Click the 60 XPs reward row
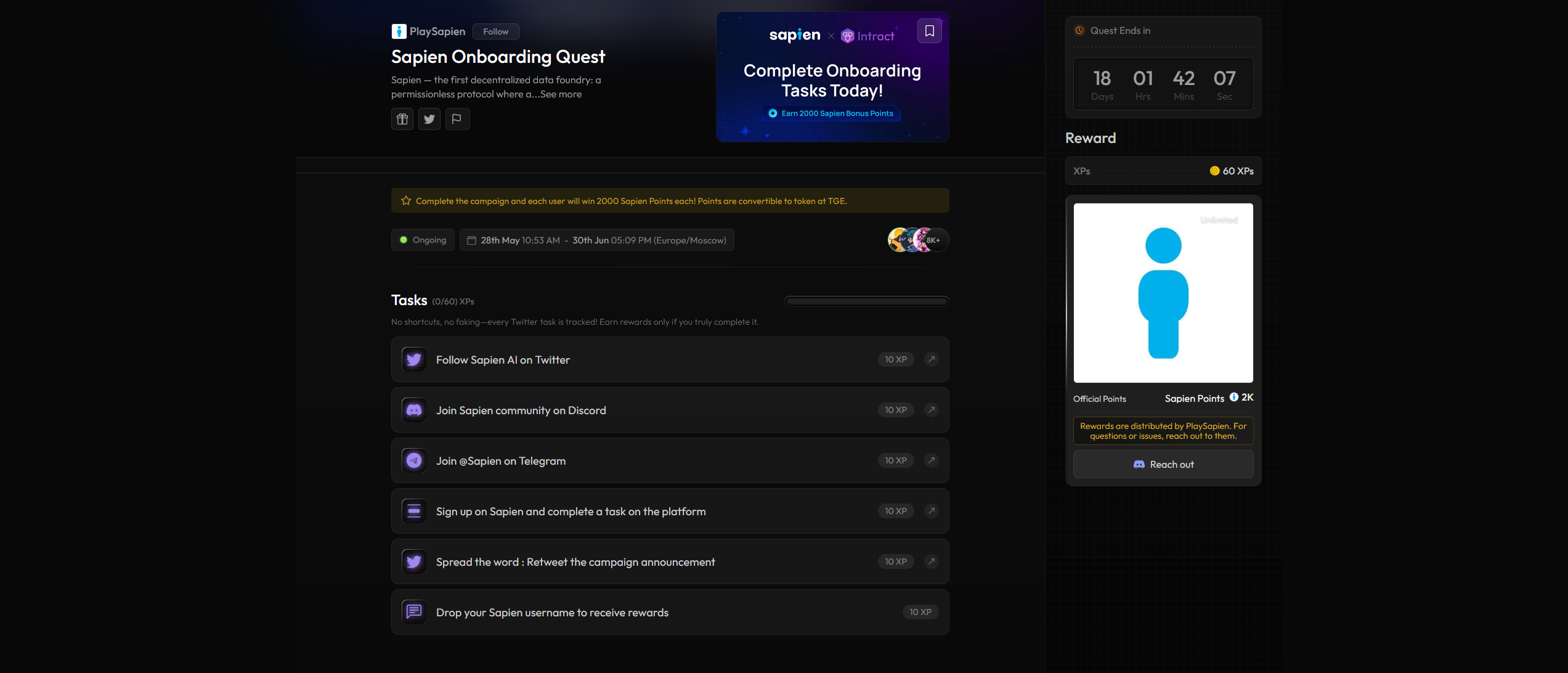1568x673 pixels. [1163, 171]
